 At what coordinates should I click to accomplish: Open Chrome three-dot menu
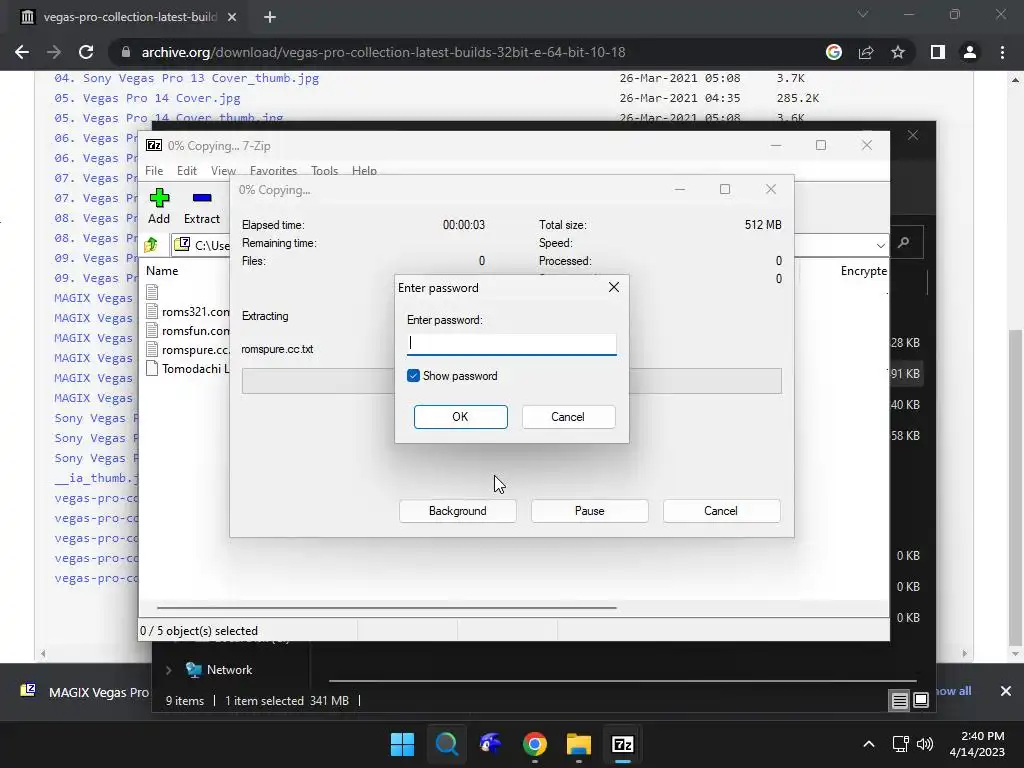pyautogui.click(x=1002, y=52)
